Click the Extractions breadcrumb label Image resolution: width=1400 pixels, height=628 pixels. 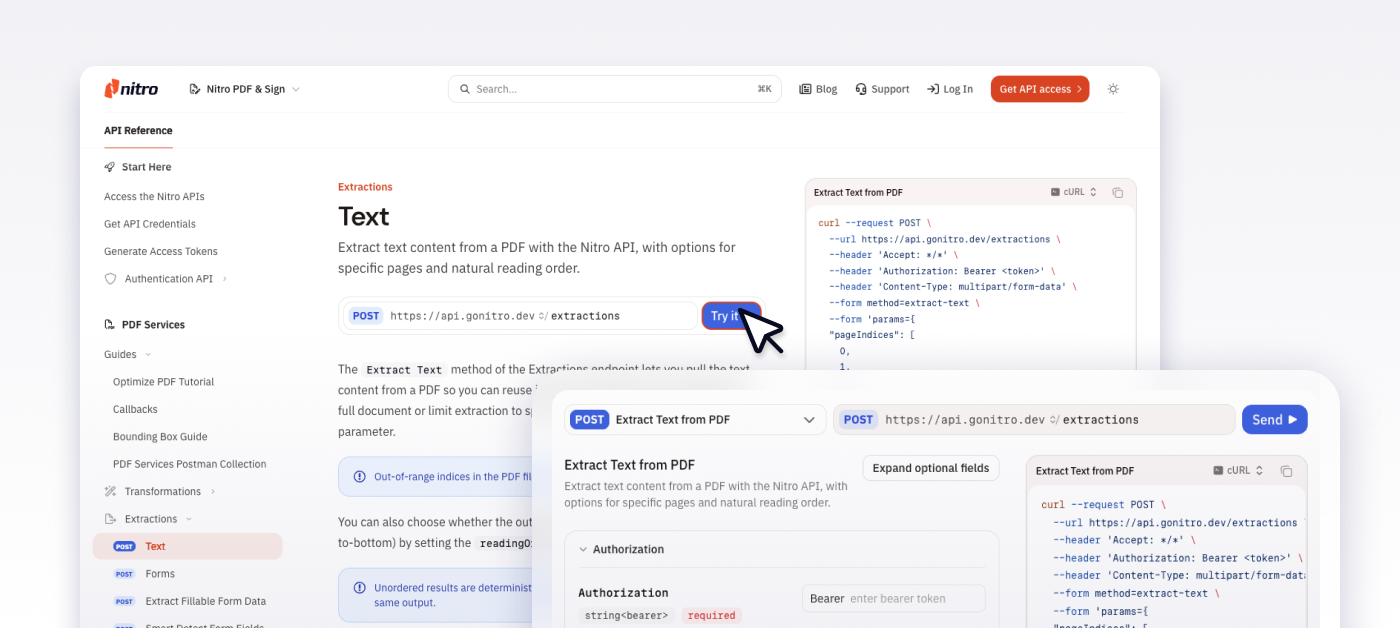365,187
